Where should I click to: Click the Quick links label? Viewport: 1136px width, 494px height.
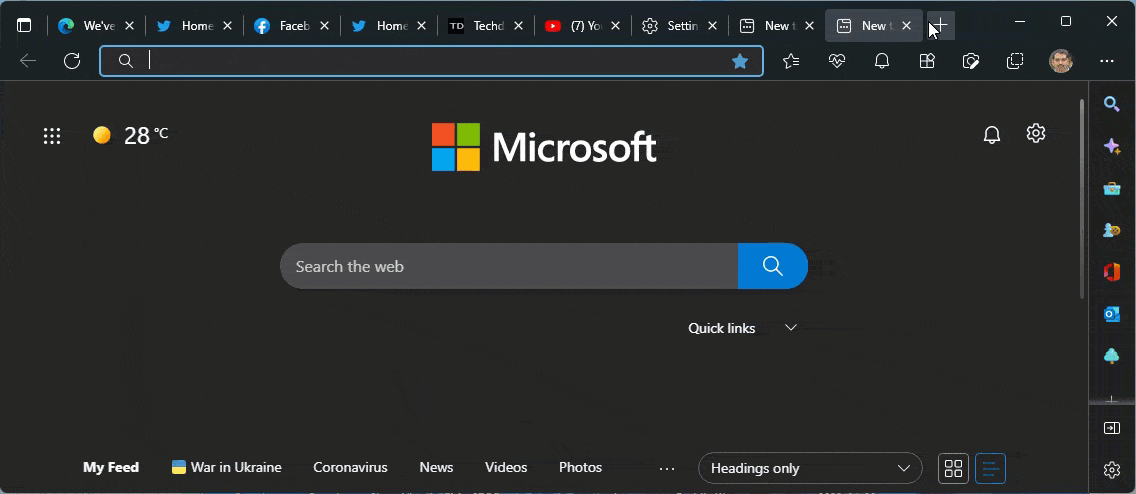pyautogui.click(x=722, y=328)
